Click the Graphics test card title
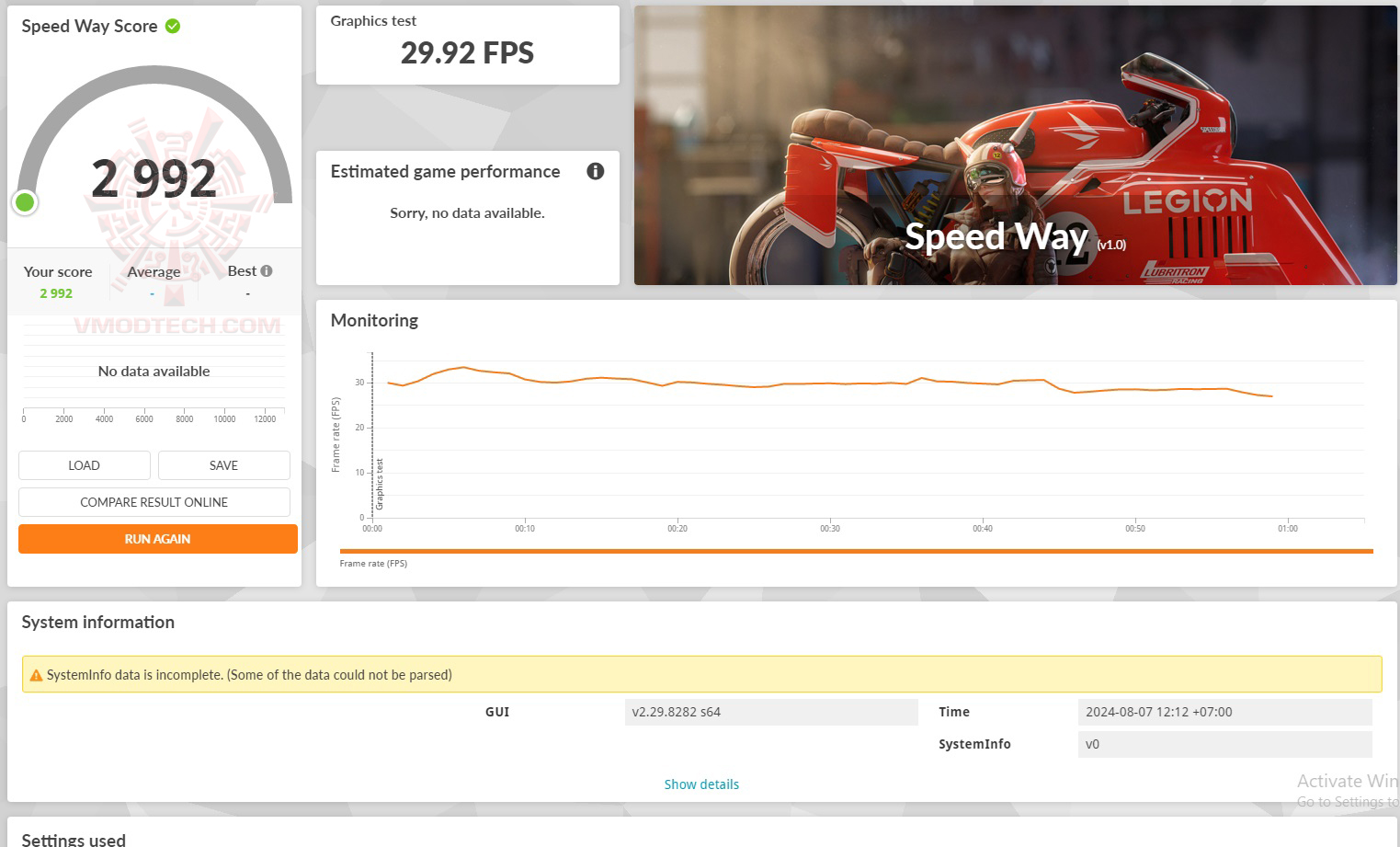The image size is (1400, 847). point(373,20)
